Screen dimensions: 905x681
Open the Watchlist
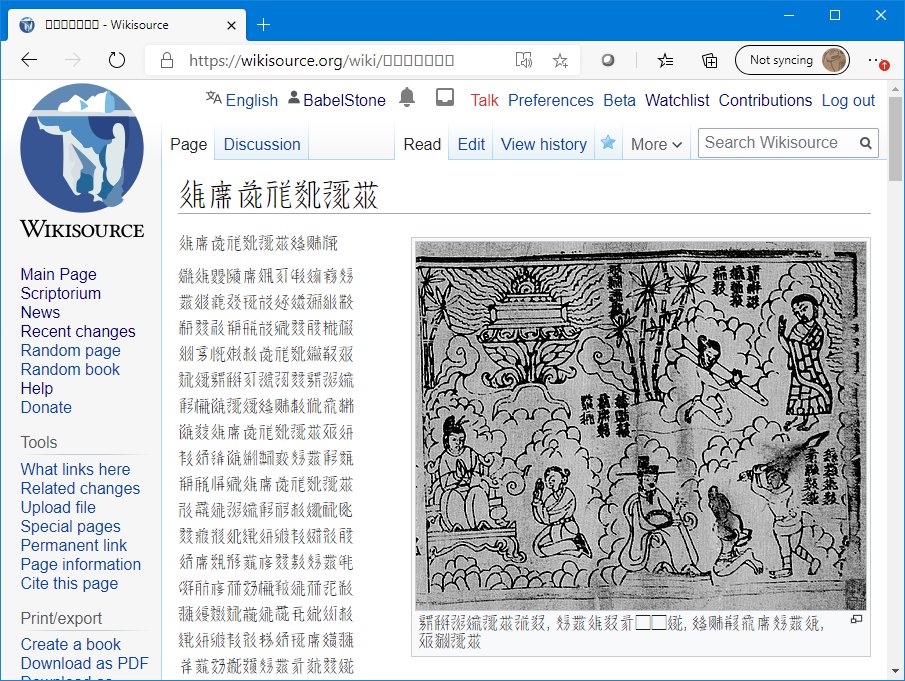click(677, 100)
